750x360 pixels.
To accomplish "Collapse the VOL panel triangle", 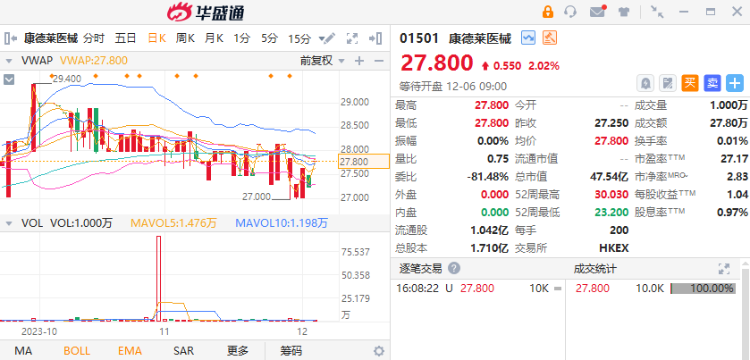I will (9, 223).
